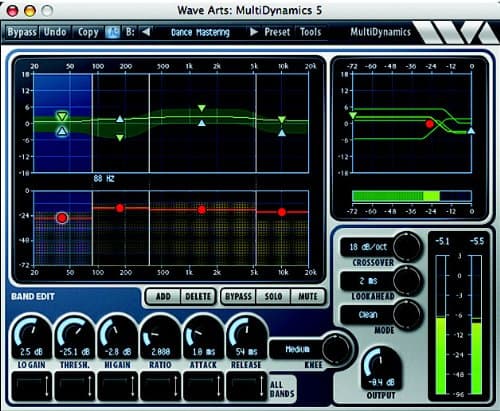500x411 pixels.
Task: Click the -5.1 left peak readout
Action: (442, 241)
